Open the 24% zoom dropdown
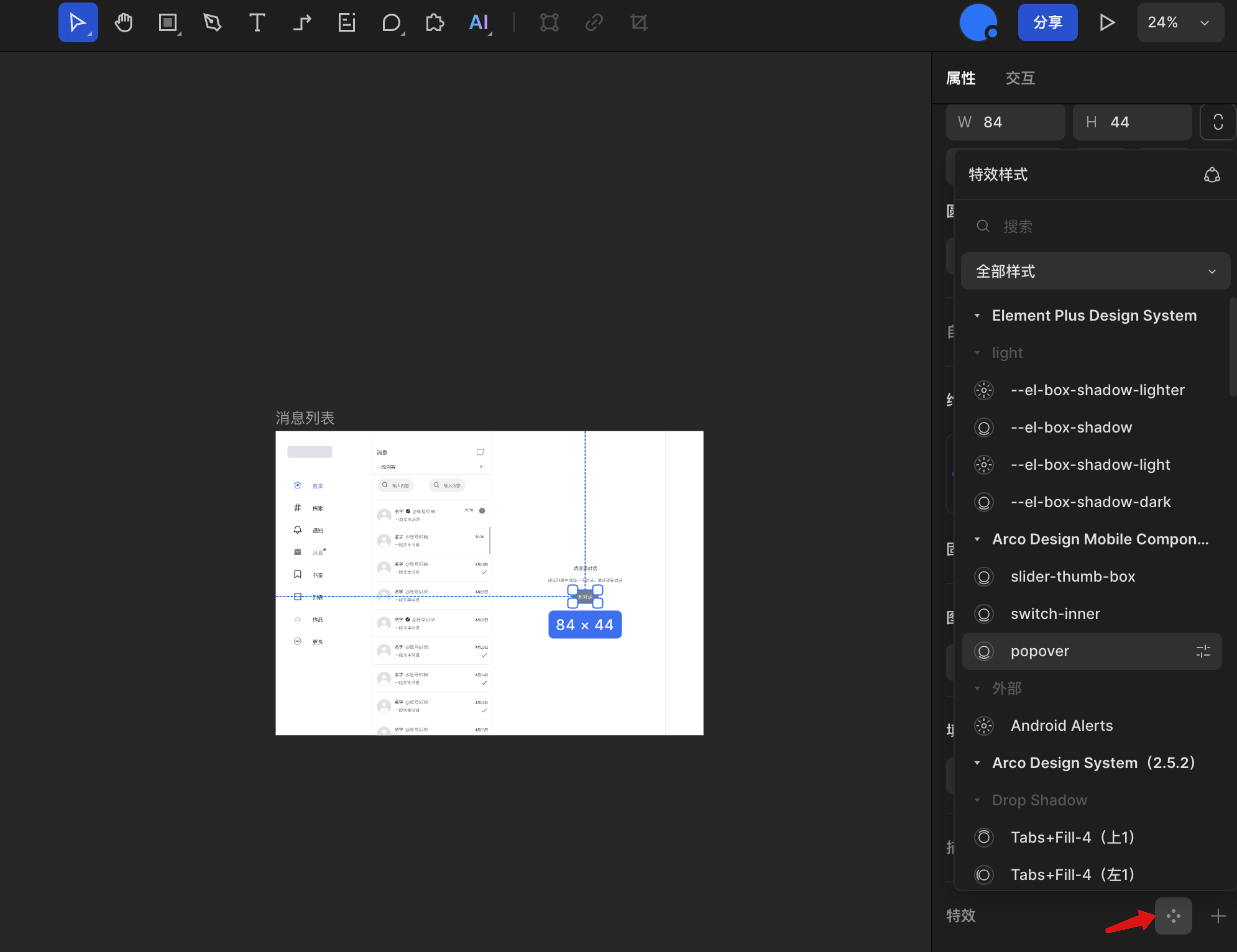 click(1180, 23)
